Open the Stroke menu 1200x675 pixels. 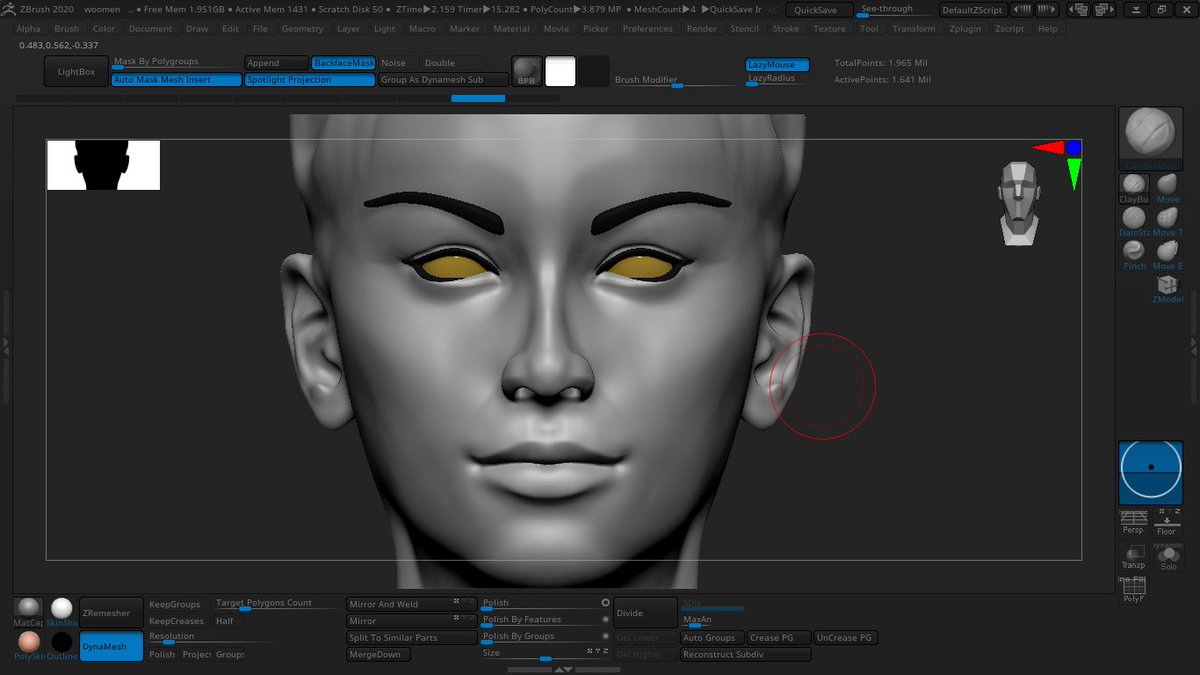point(786,29)
